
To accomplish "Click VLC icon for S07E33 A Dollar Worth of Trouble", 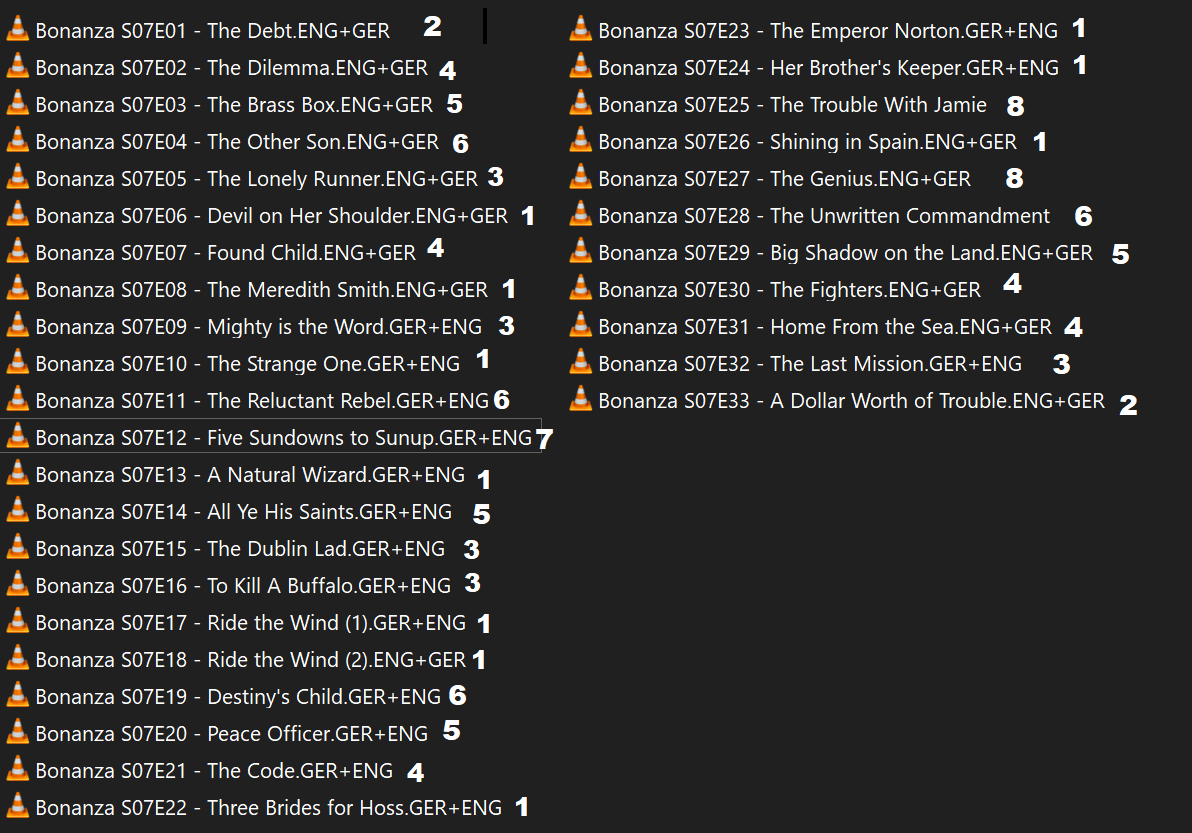I will point(581,399).
